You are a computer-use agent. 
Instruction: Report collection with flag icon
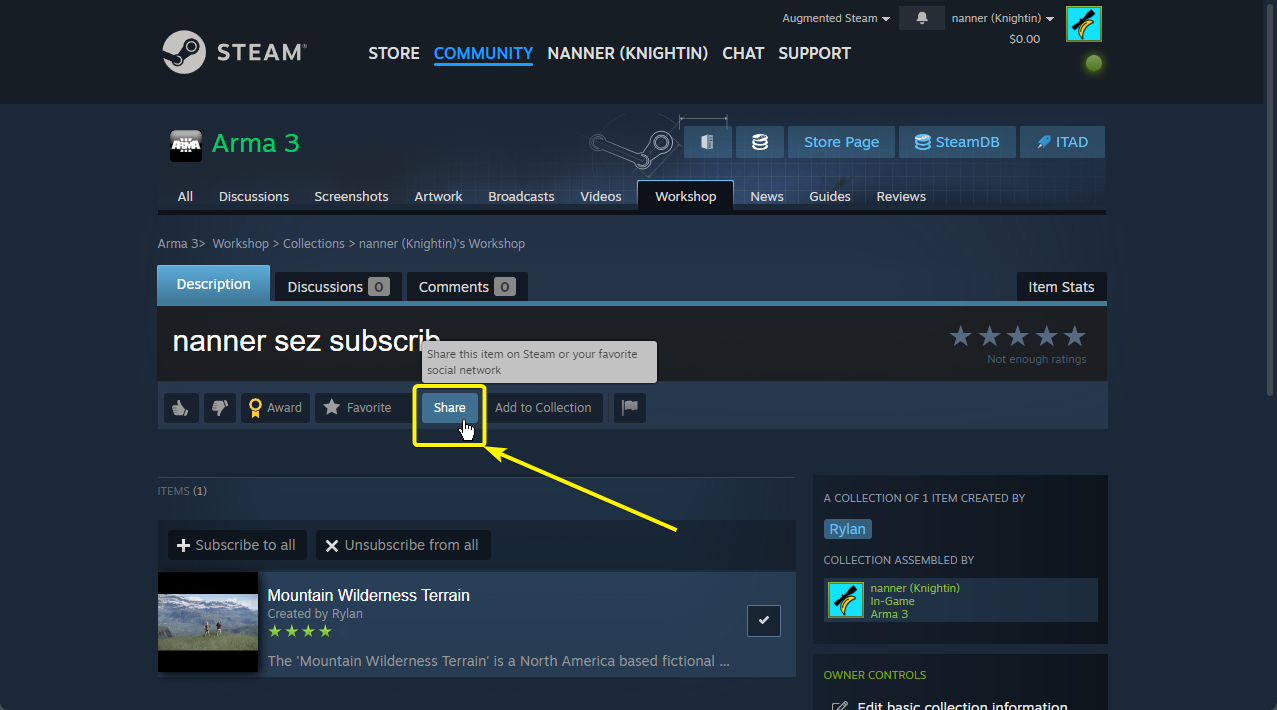630,407
